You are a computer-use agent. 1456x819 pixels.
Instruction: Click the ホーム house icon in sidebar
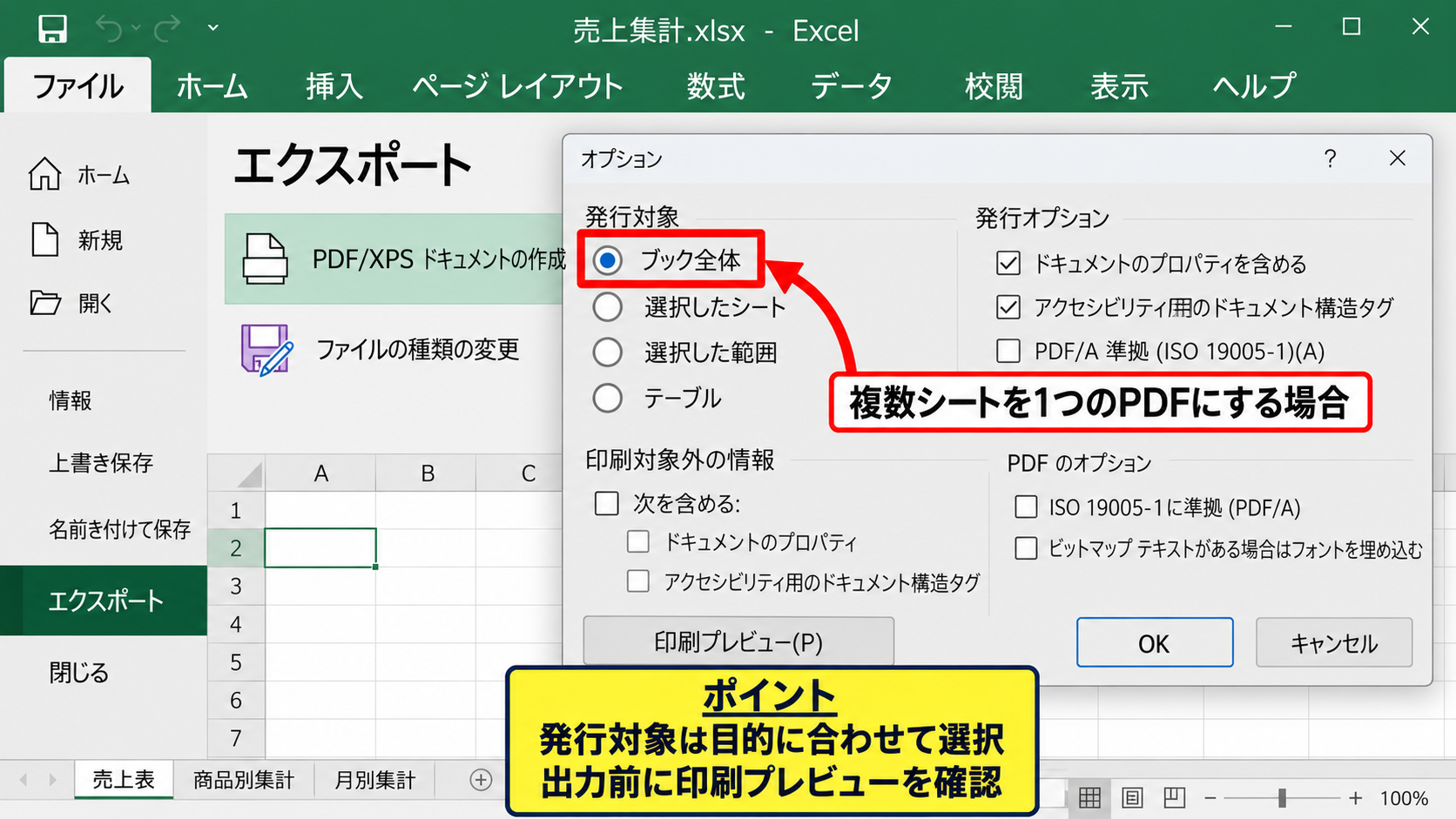44,174
